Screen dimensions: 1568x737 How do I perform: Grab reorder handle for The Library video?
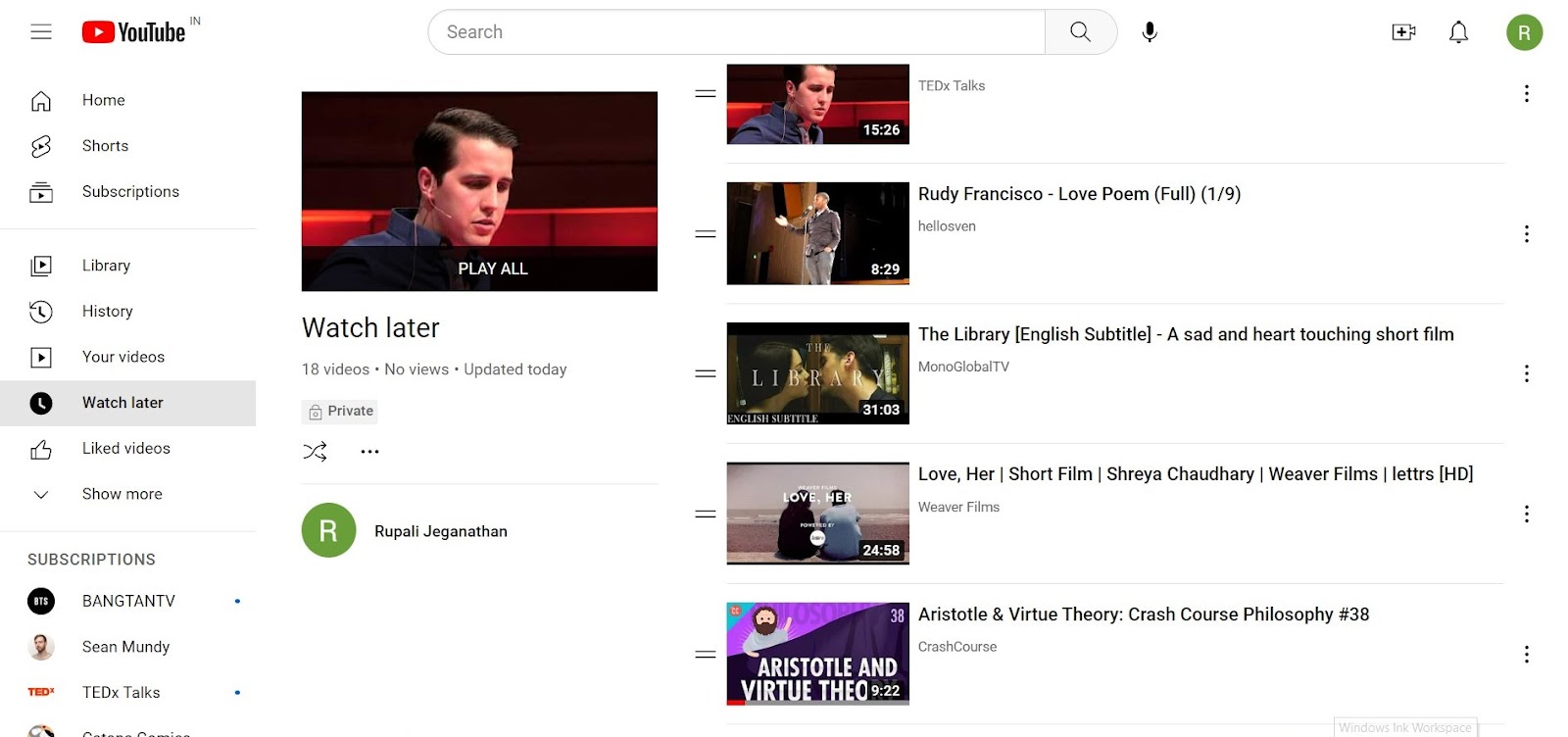click(706, 373)
